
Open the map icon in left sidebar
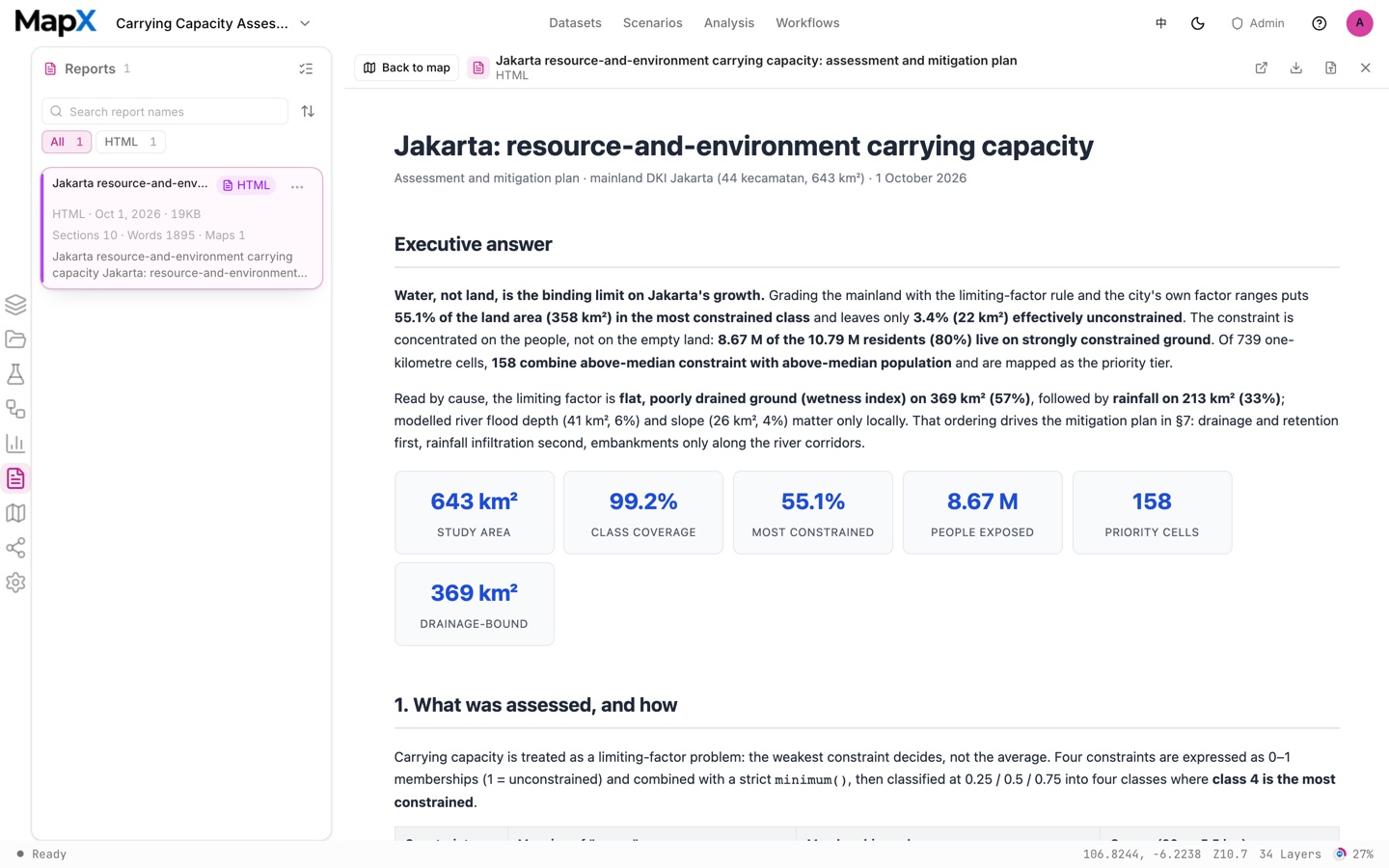pos(15,513)
